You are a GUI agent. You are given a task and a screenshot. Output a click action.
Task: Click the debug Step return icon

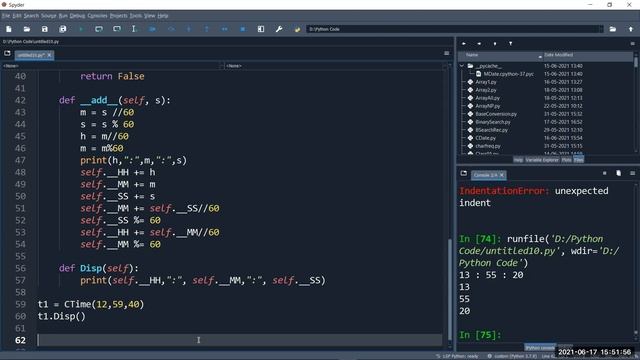tap(207, 29)
